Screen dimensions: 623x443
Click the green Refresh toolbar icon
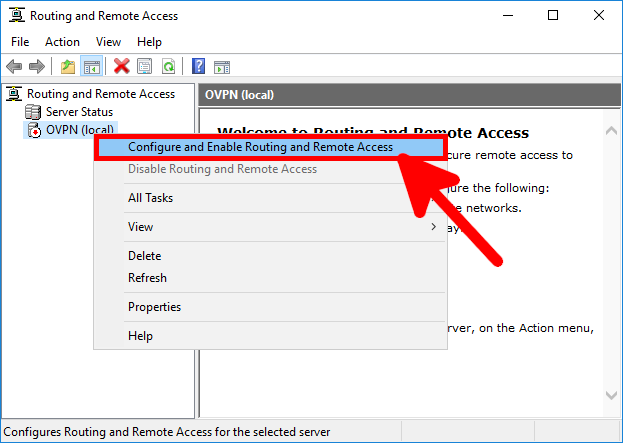(x=168, y=66)
